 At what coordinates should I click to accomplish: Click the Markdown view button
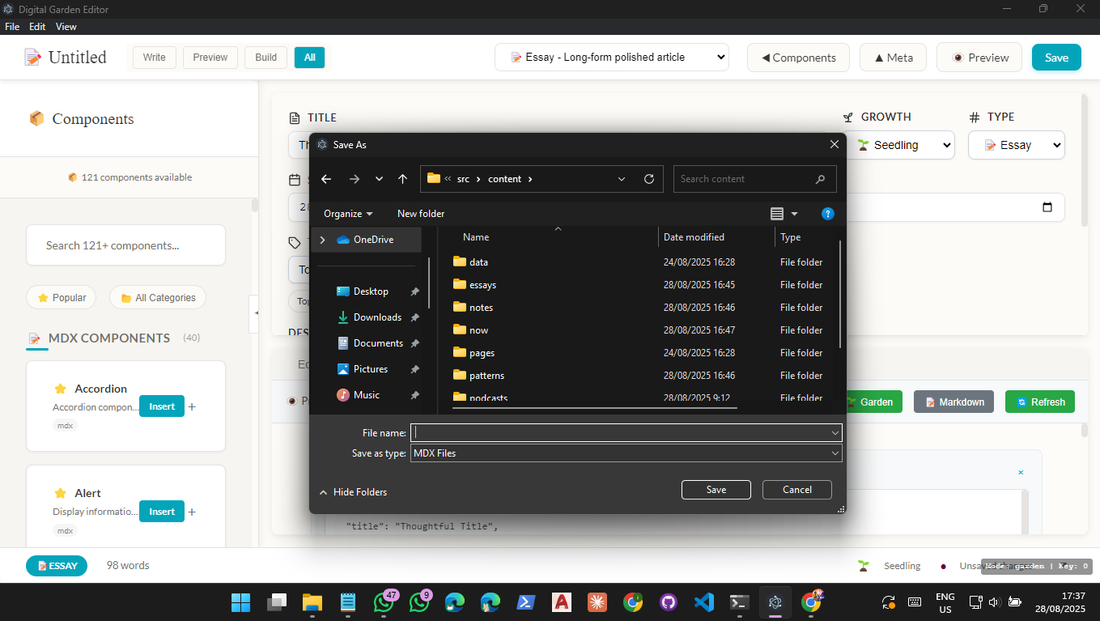point(953,401)
